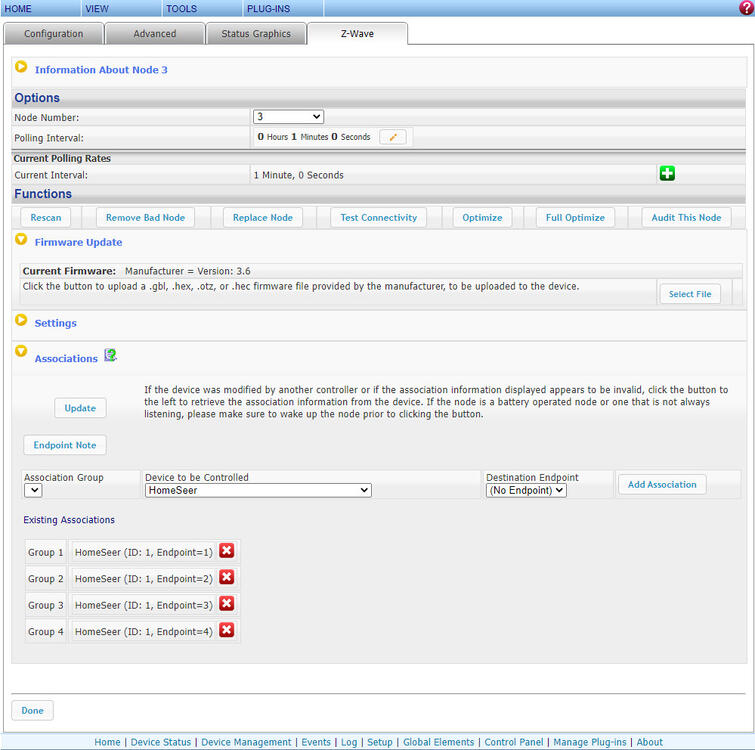Open the Node Number dropdown

(x=288, y=117)
